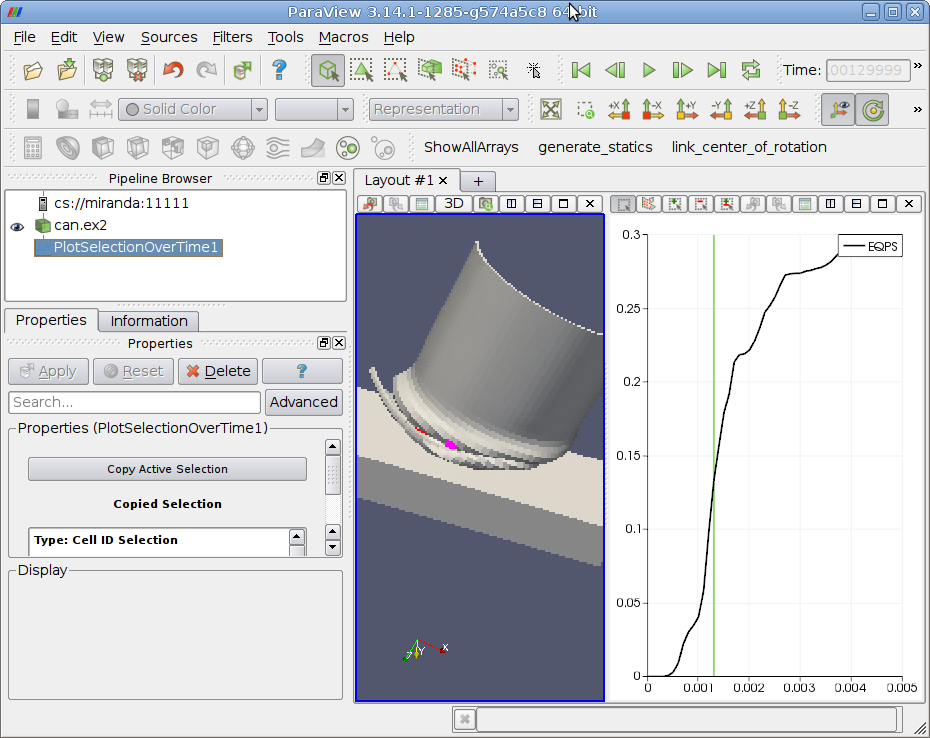Advance to the next frame
Image resolution: width=930 pixels, height=738 pixels.
click(683, 70)
